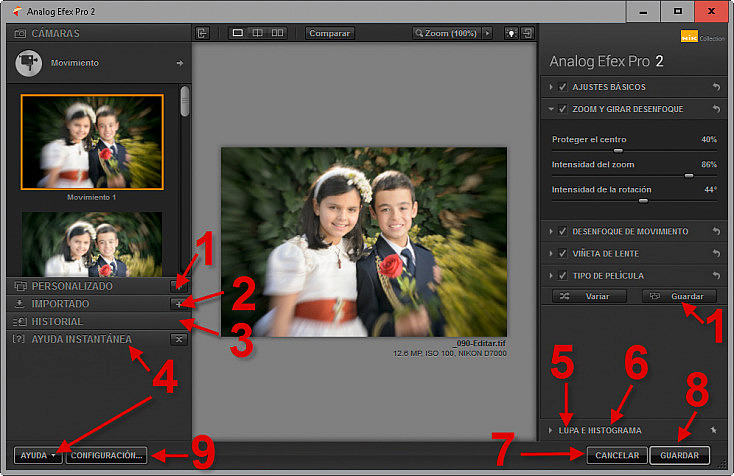Click the 44° rotation intensity value

click(710, 190)
